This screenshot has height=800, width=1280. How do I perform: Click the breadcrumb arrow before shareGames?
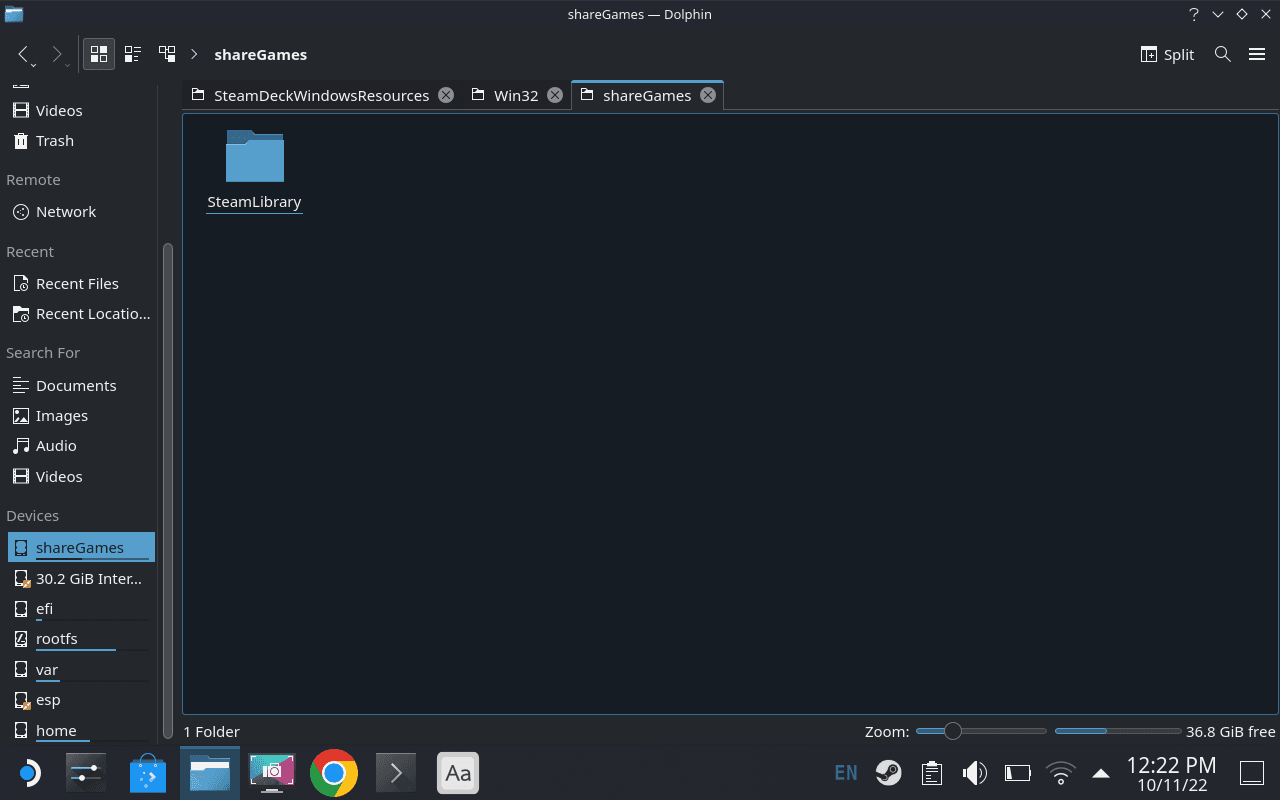[194, 54]
